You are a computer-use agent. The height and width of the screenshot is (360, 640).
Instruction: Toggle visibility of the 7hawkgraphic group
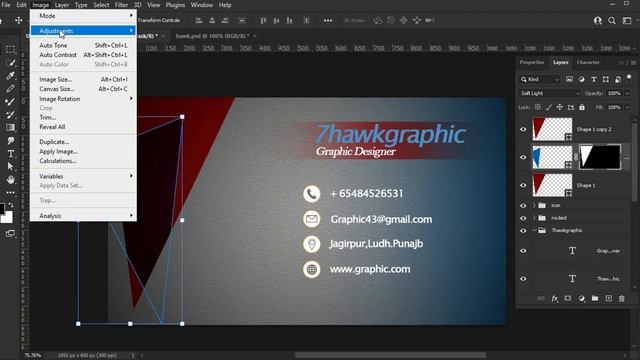tap(523, 231)
